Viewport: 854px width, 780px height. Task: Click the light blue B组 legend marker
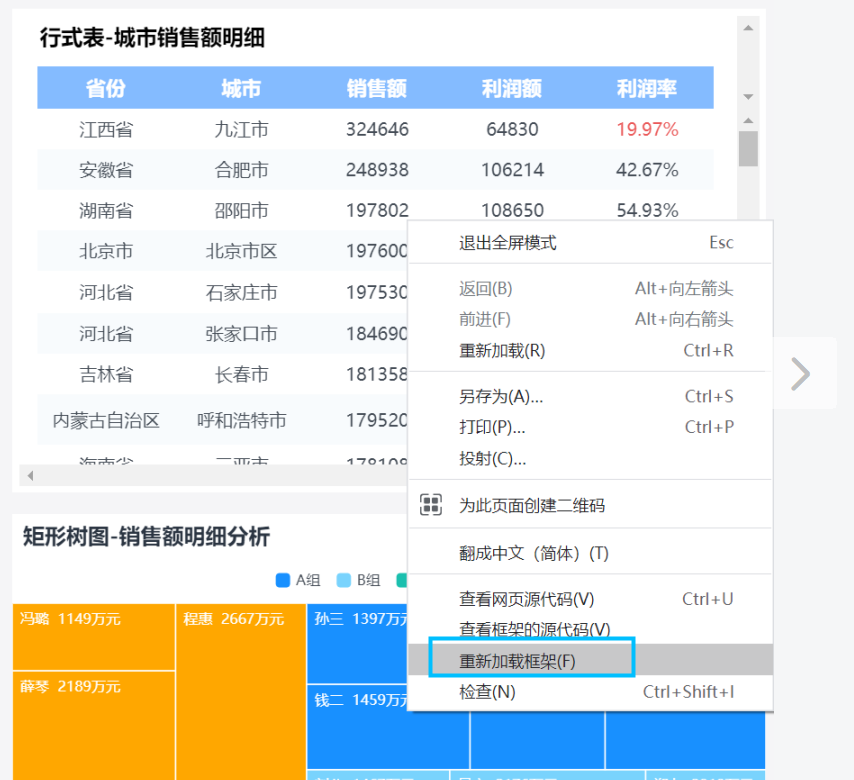coord(344,580)
